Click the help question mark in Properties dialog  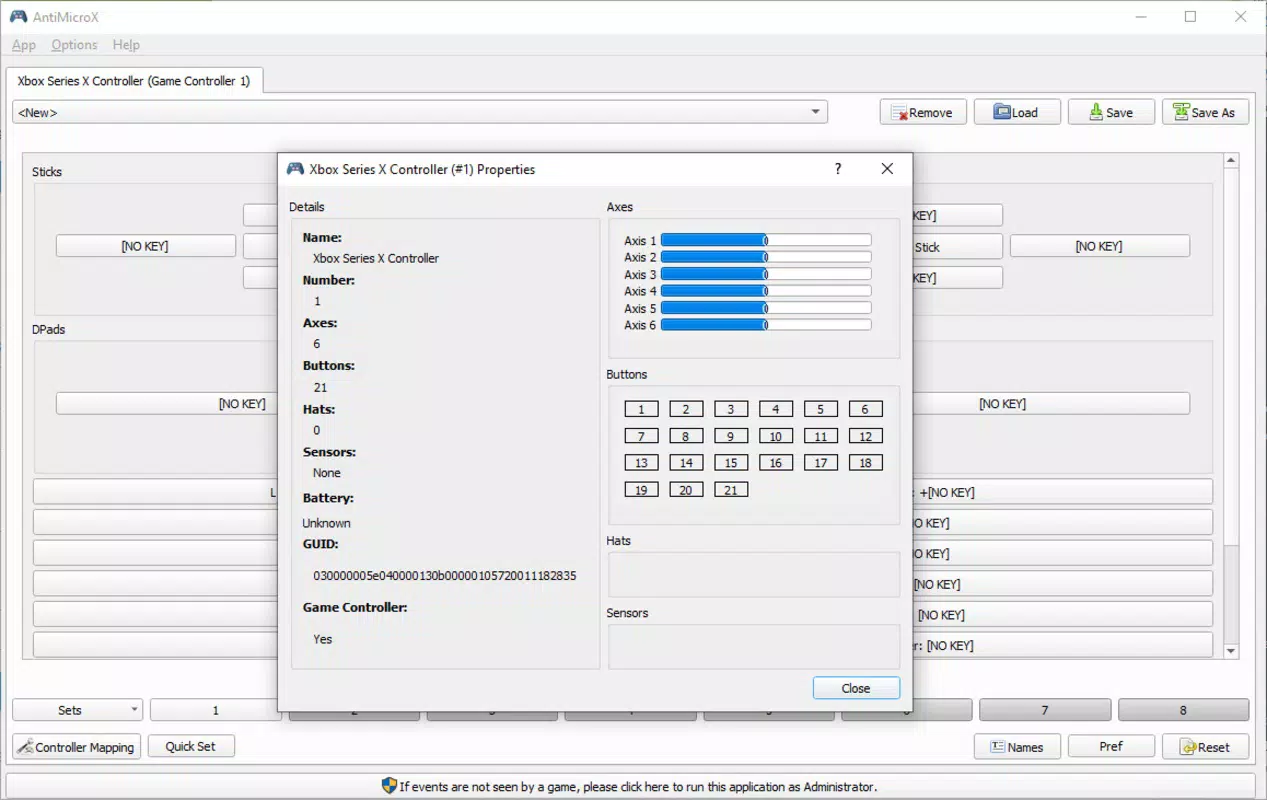(838, 169)
